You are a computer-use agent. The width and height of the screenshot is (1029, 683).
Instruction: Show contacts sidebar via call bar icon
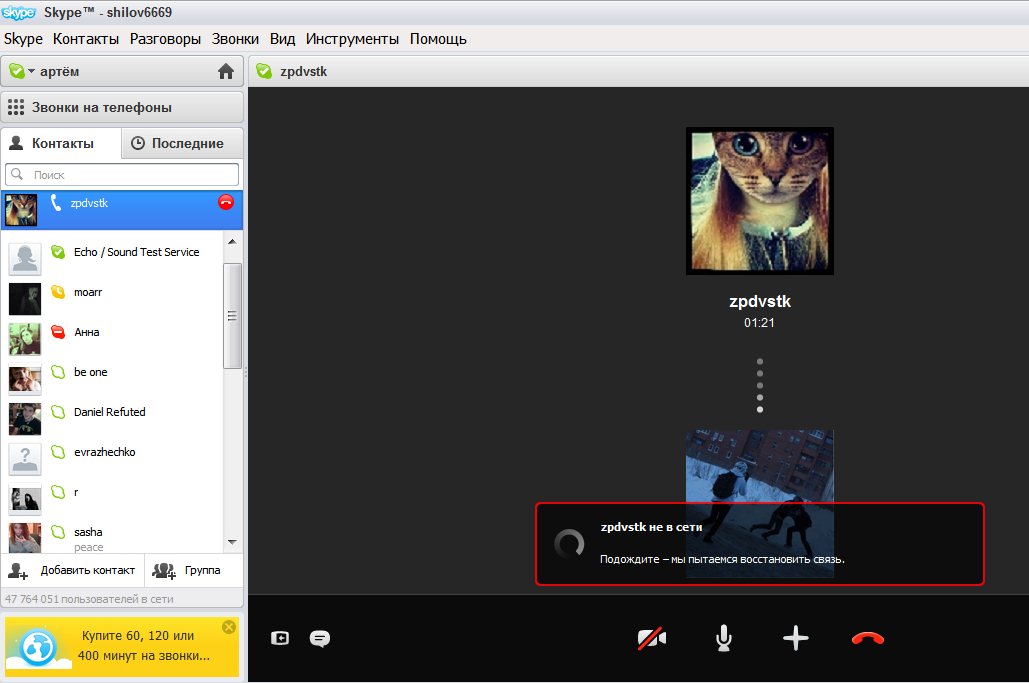(280, 638)
